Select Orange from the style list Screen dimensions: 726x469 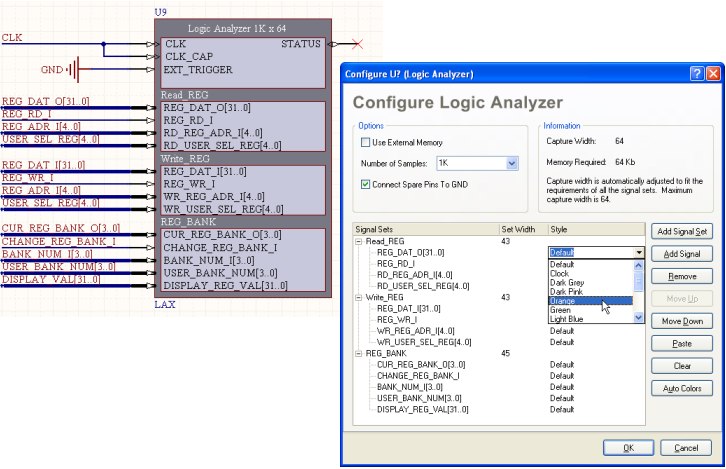(x=563, y=301)
